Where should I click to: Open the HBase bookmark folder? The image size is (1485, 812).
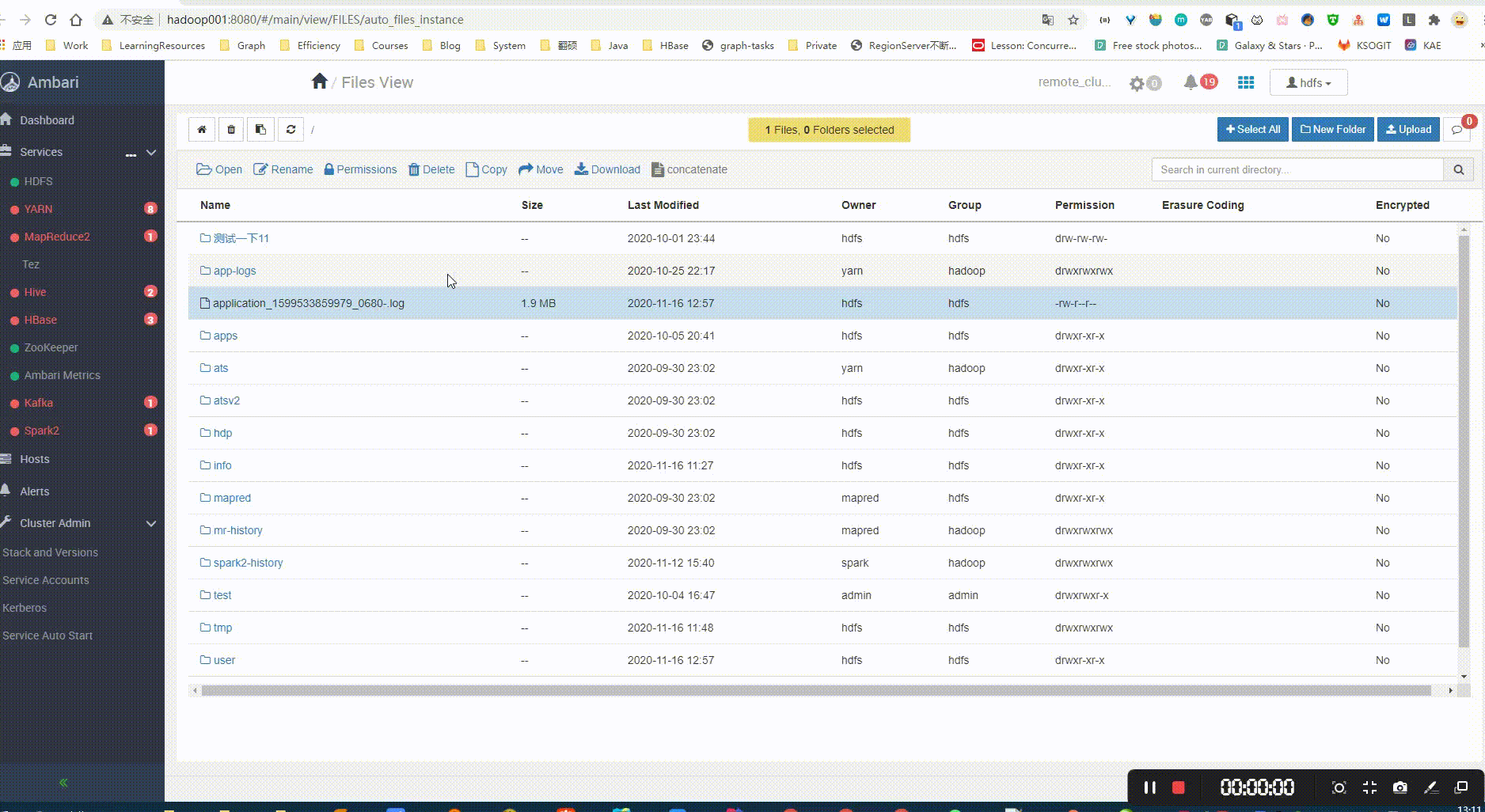click(665, 45)
